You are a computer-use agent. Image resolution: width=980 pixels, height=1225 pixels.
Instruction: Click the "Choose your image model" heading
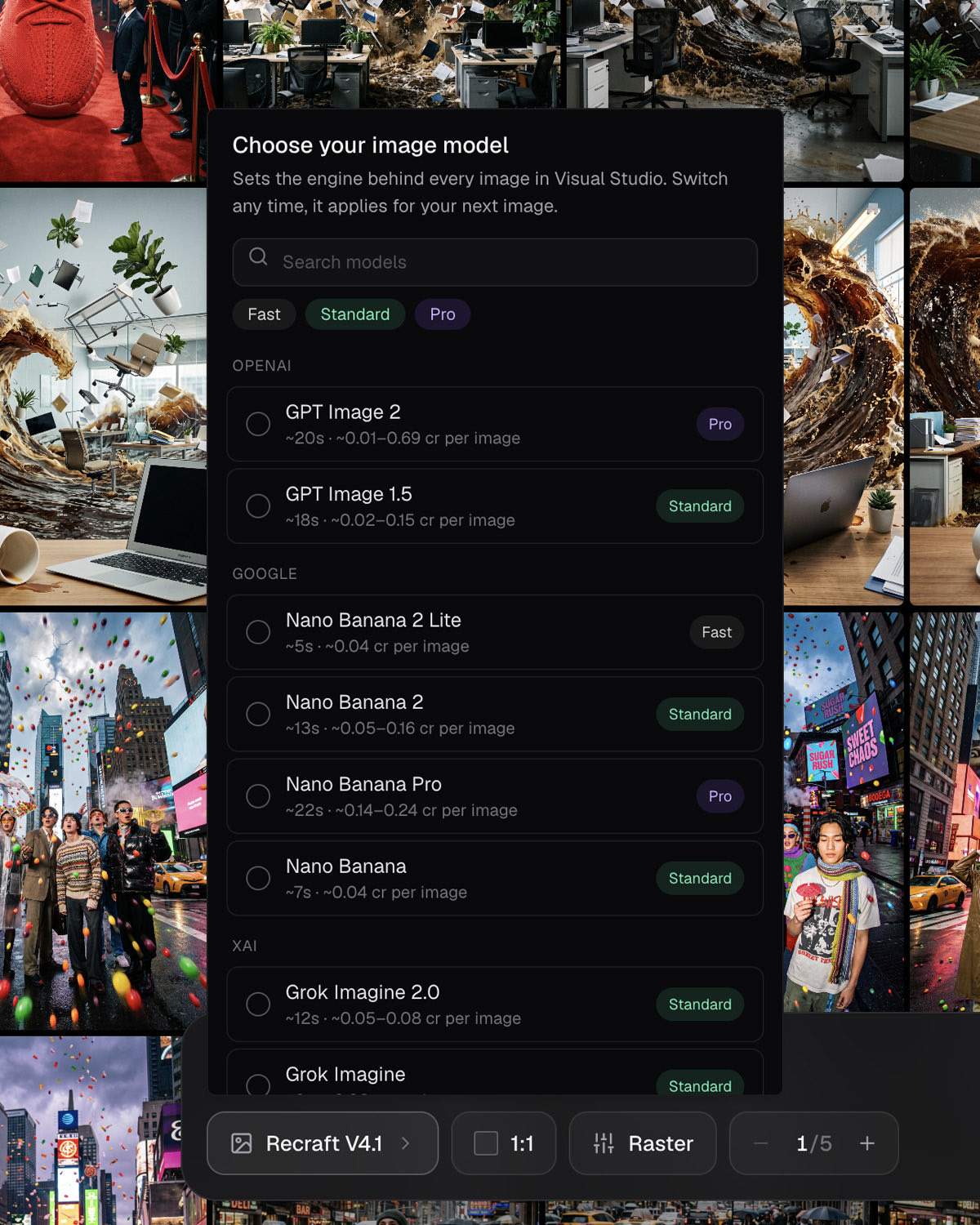[x=371, y=145]
